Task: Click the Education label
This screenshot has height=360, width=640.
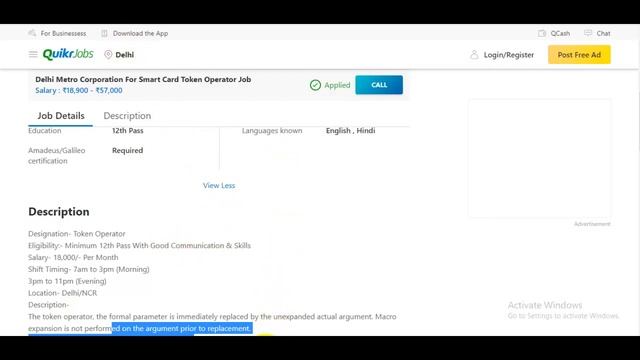Action: (44, 131)
